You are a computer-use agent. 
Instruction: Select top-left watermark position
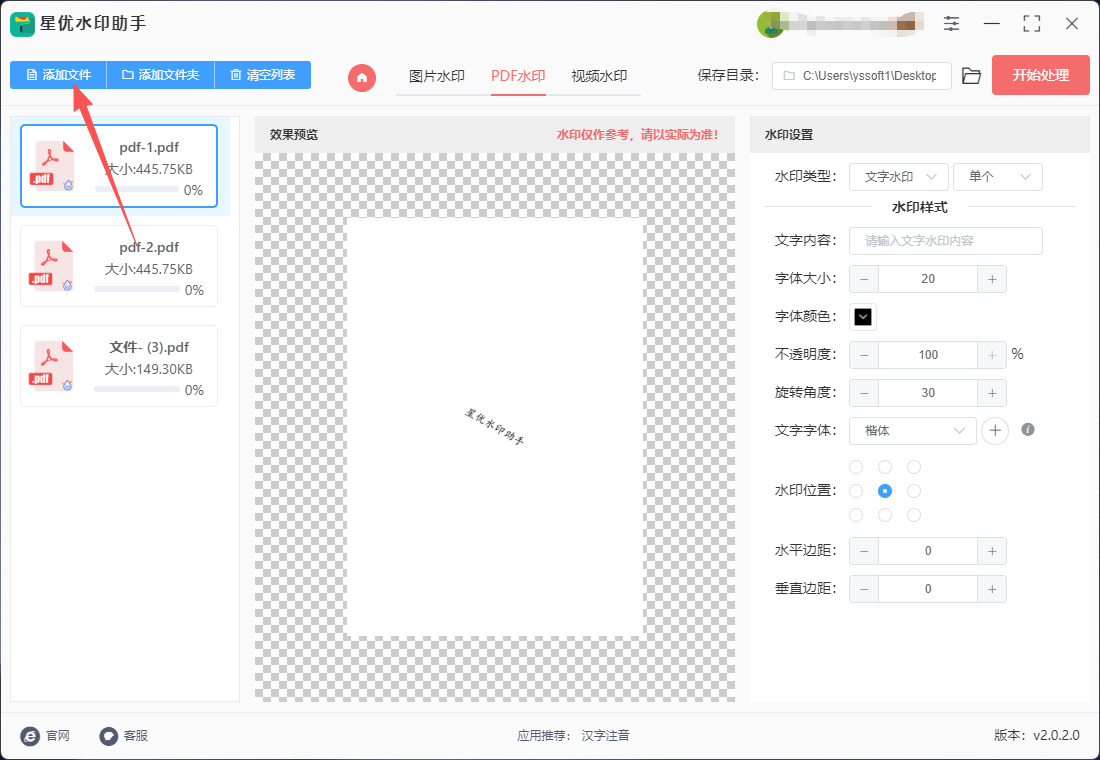pyautogui.click(x=857, y=467)
